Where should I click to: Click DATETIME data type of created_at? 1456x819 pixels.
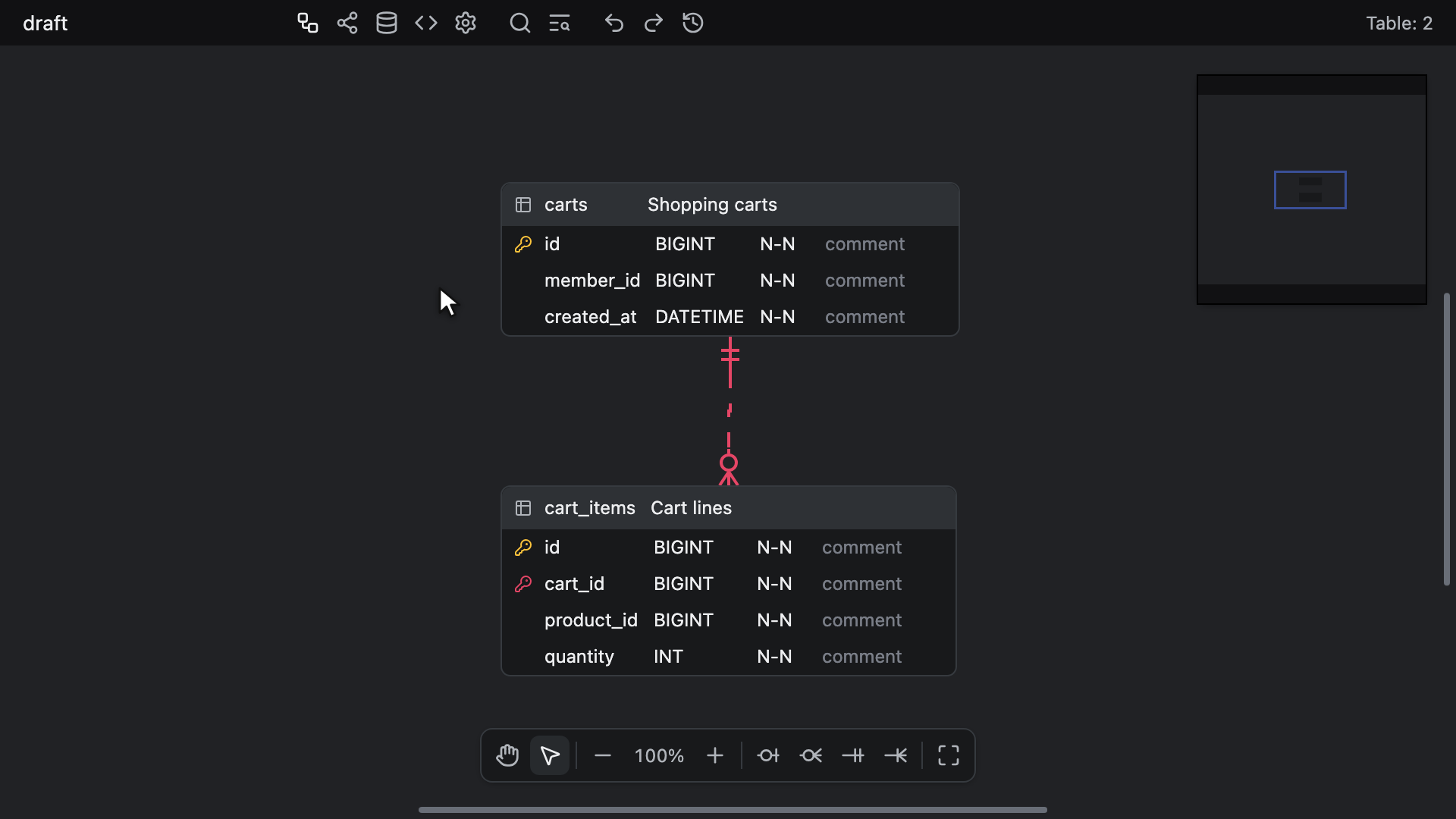pos(699,317)
